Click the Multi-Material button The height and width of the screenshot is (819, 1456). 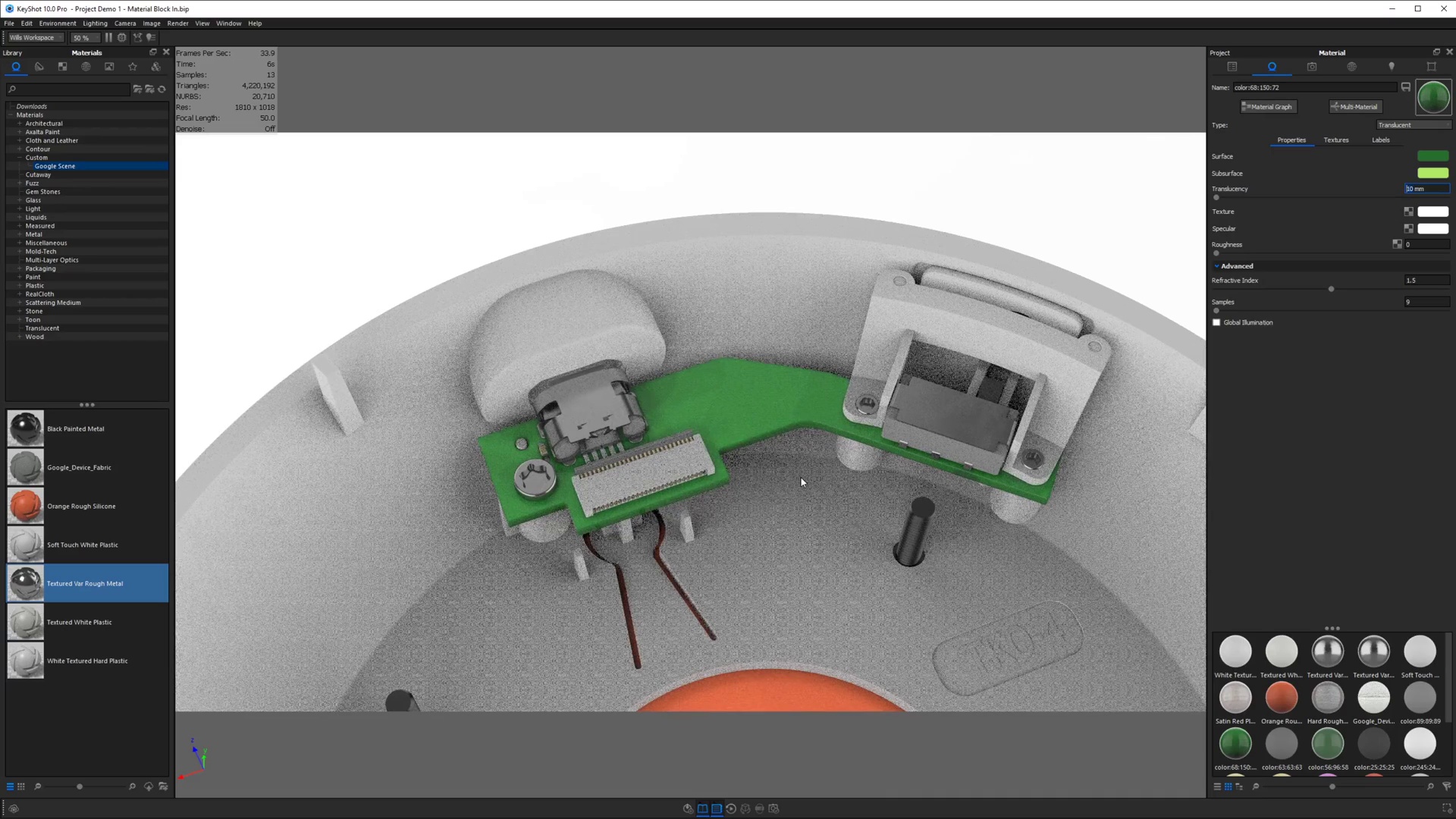click(1354, 107)
